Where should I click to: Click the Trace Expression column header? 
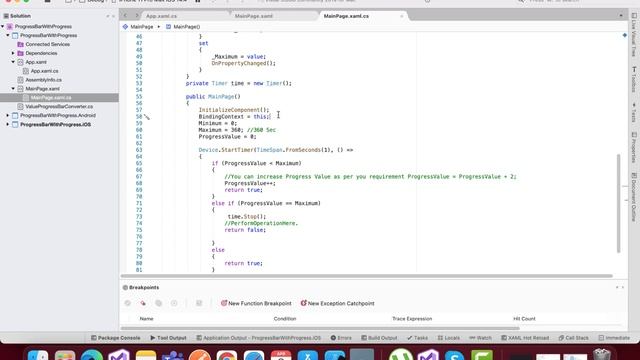click(x=412, y=319)
